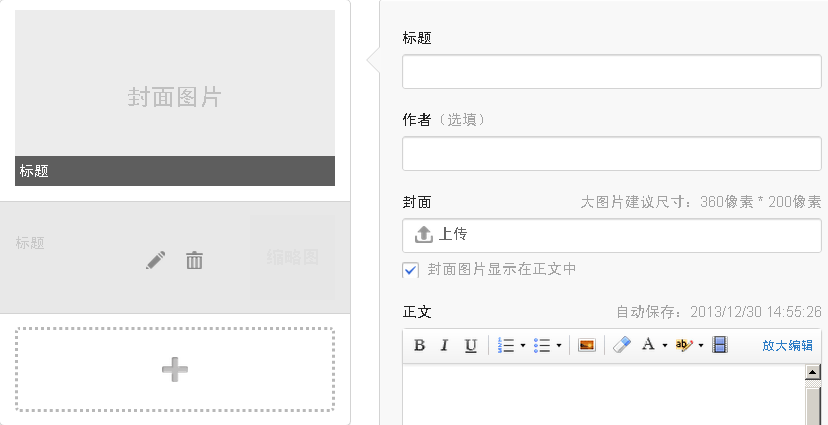
Task: Open the numbered list style dropdown arrow
Action: click(x=523, y=345)
